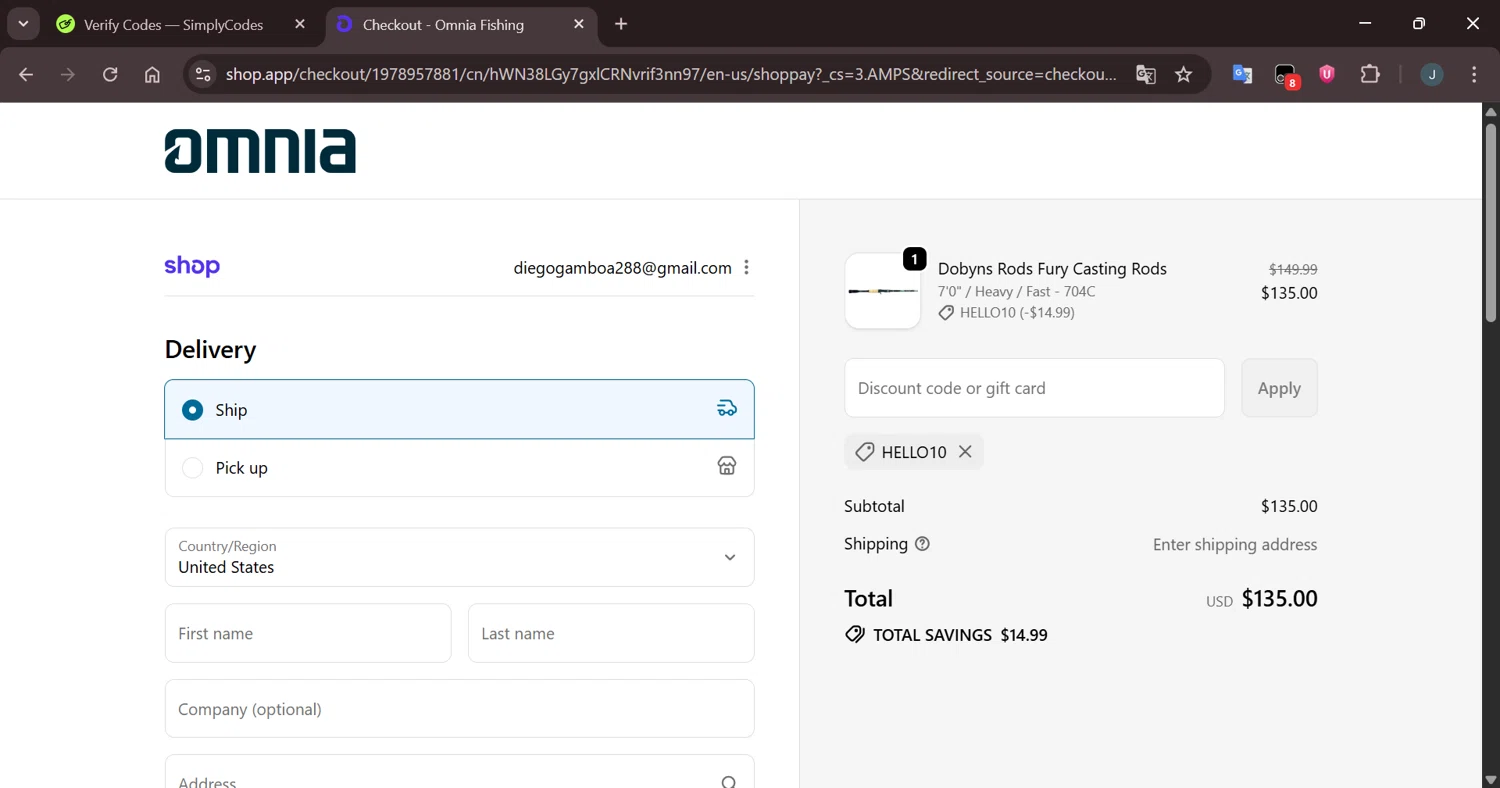Open the Google Translate extension
This screenshot has width=1500, height=788.
point(1242,74)
